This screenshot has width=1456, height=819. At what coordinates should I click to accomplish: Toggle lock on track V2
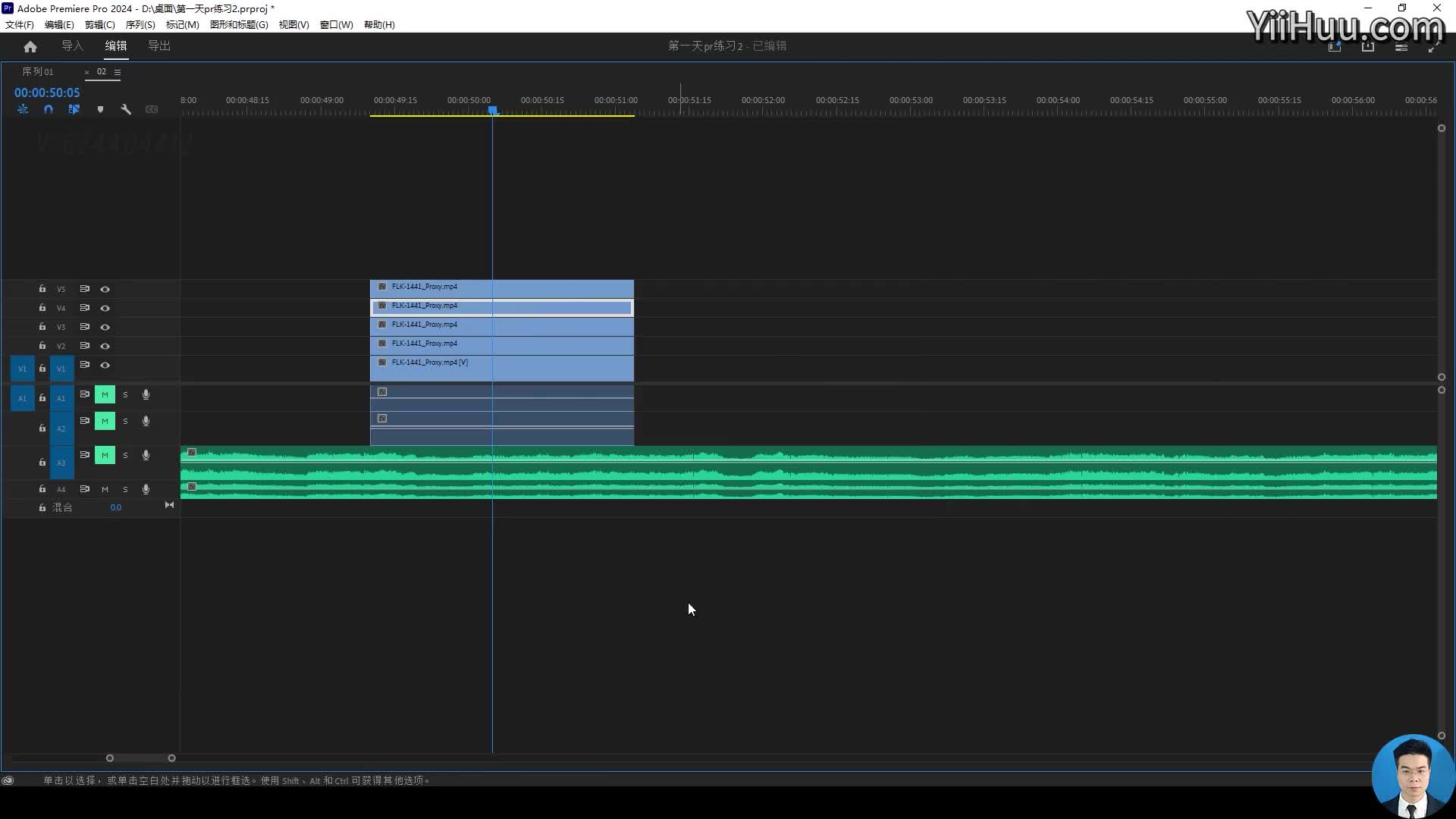[x=42, y=346]
